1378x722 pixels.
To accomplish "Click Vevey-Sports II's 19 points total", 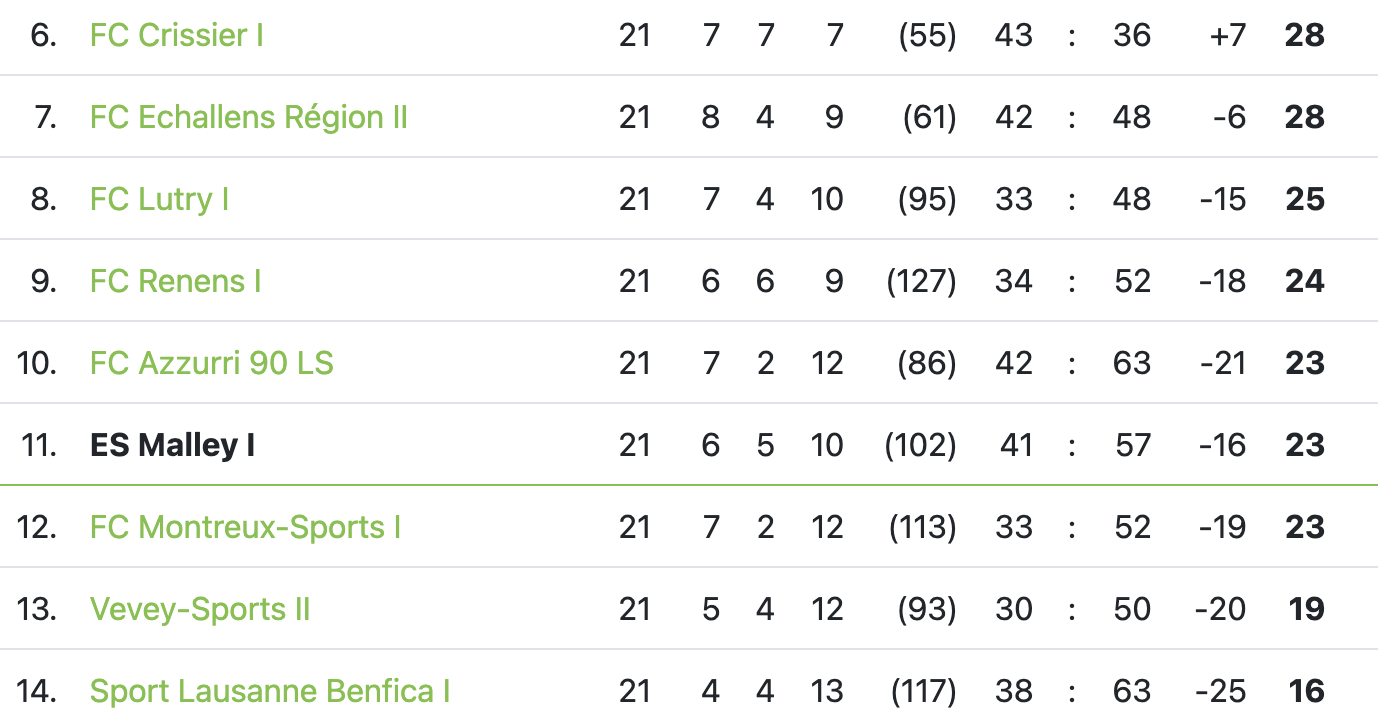I will point(1307,609).
